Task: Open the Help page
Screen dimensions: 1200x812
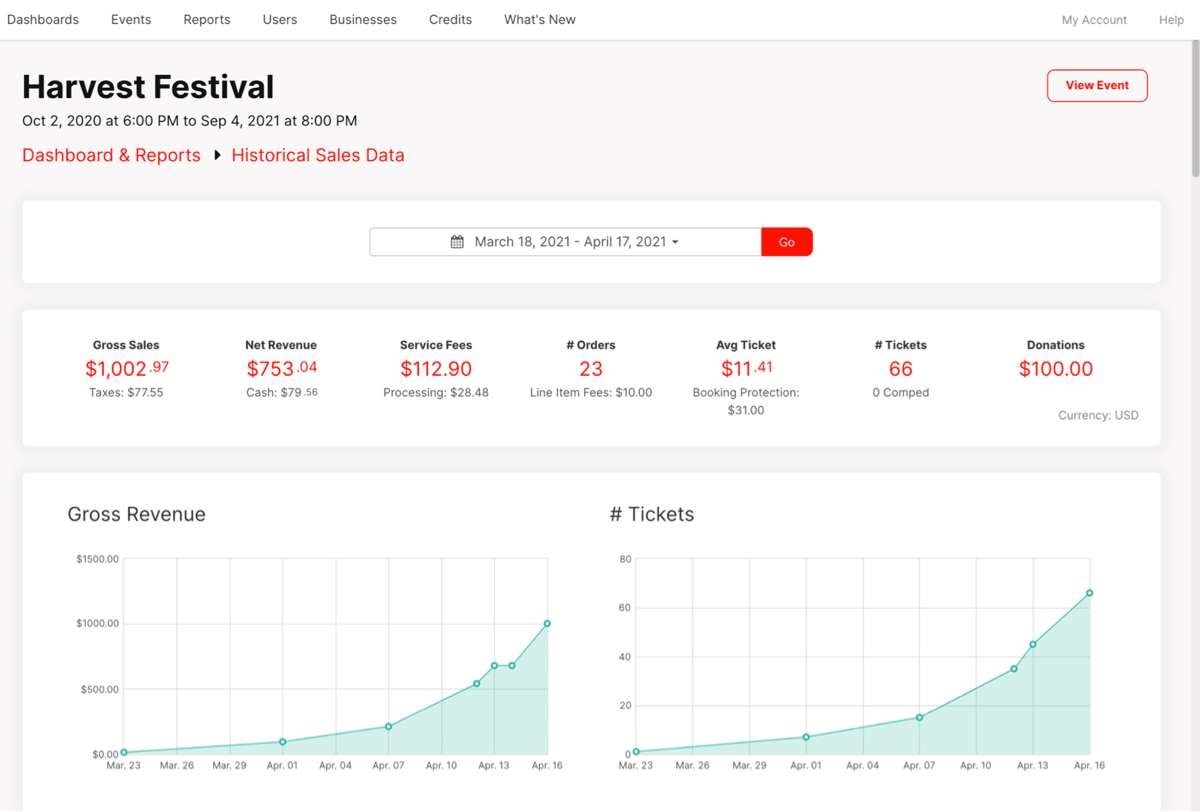Action: coord(1170,19)
